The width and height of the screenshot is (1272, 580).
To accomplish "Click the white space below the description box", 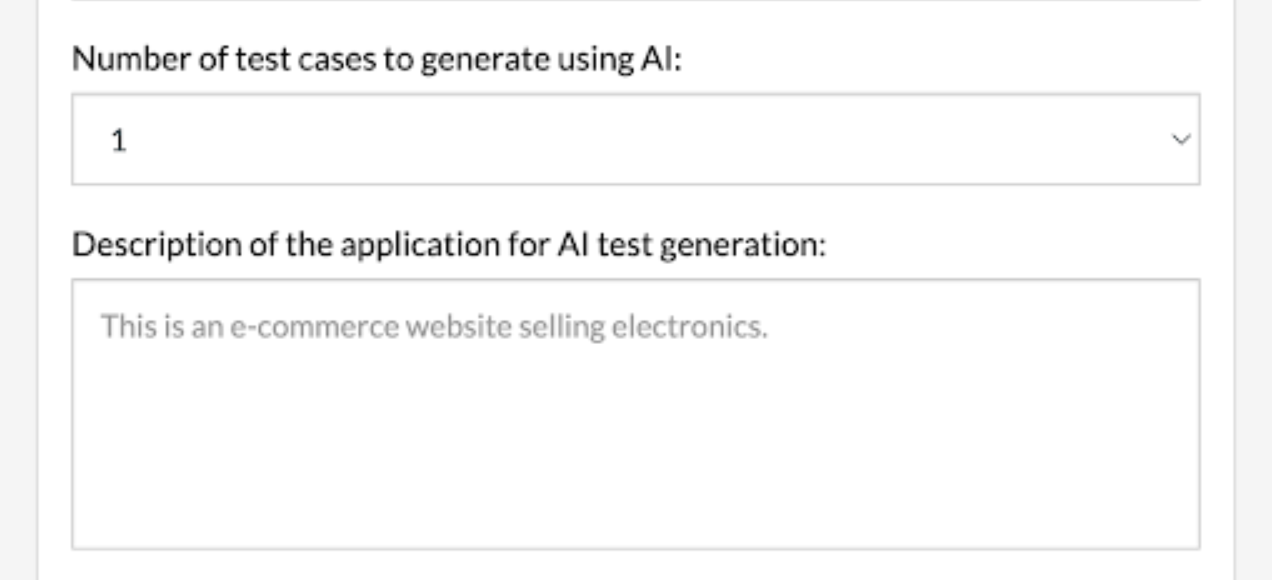I will point(635,566).
